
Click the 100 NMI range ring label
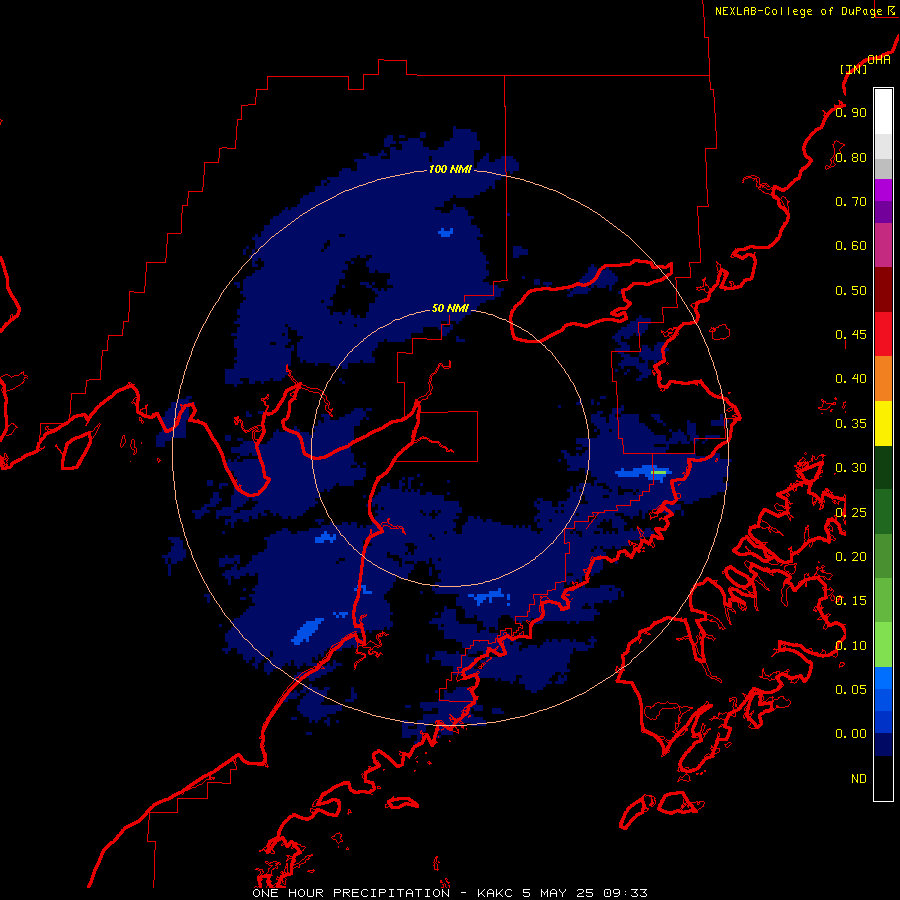click(450, 169)
